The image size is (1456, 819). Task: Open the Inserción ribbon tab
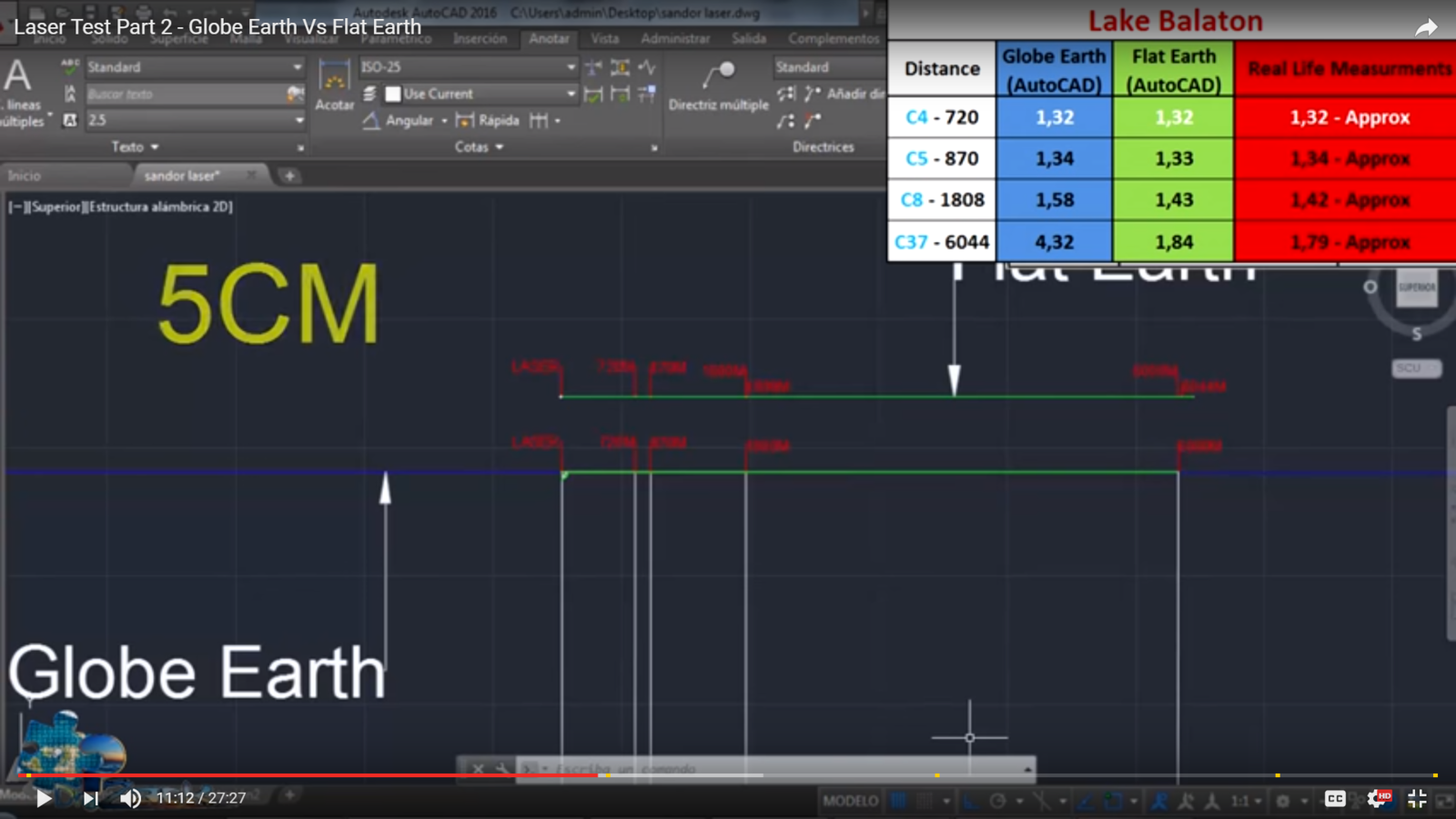coord(480,38)
